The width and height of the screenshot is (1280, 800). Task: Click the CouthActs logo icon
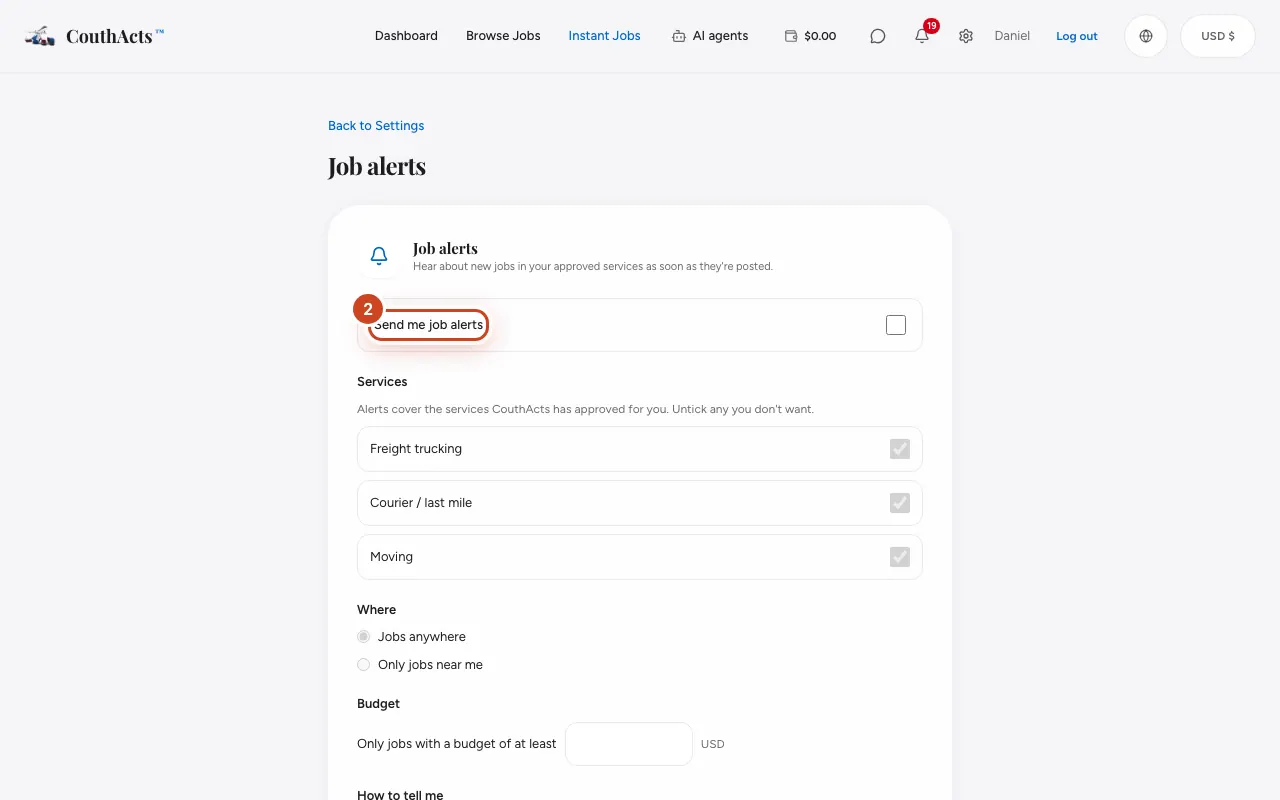(x=40, y=36)
